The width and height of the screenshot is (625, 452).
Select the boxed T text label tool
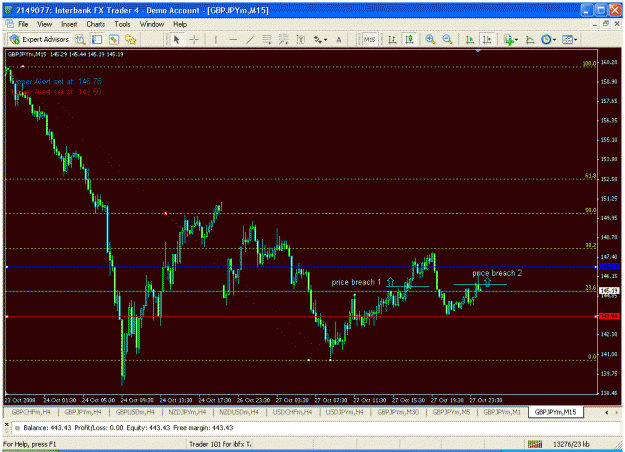(x=301, y=39)
